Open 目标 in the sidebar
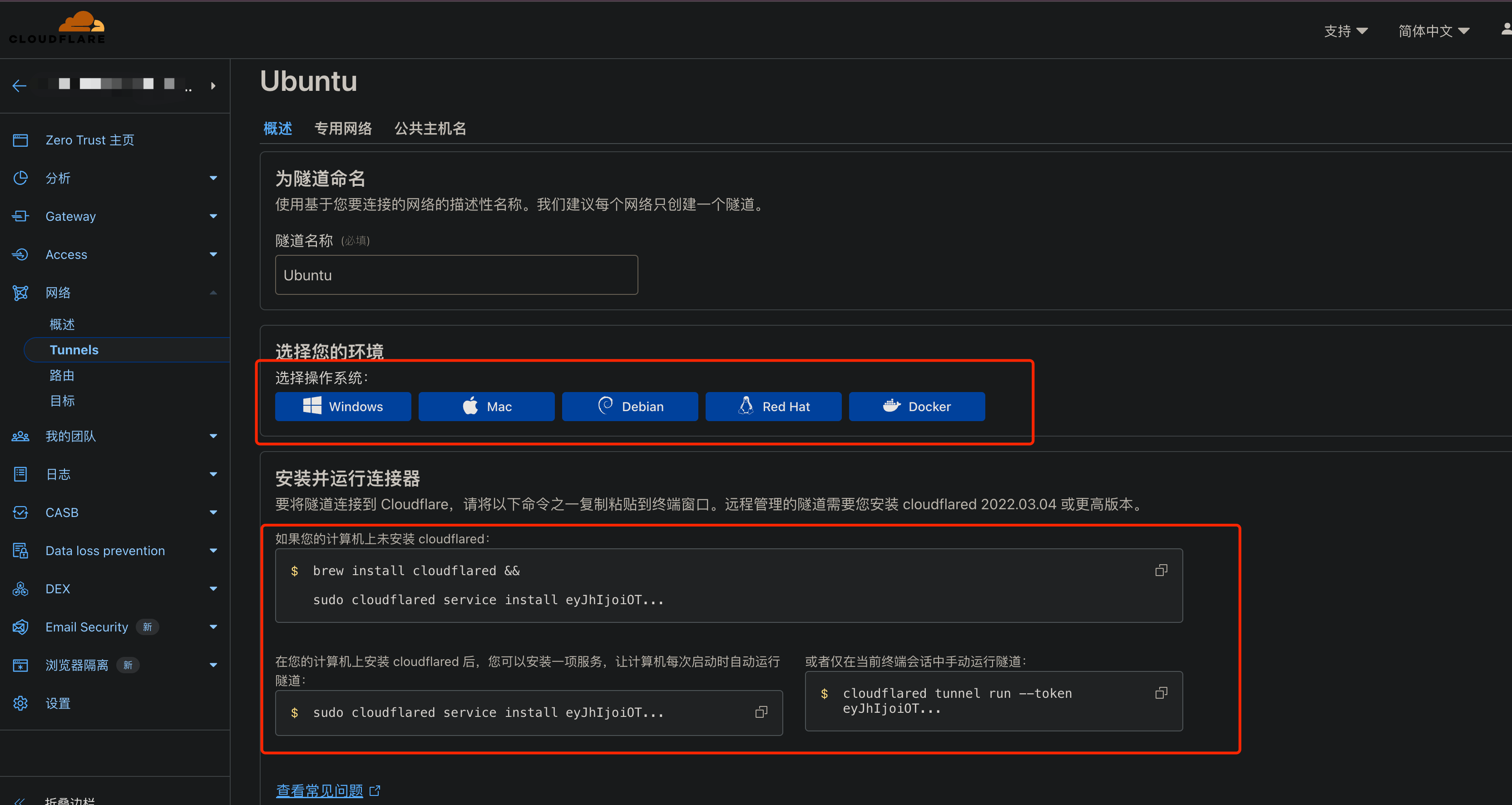Viewport: 1512px width, 805px height. pyautogui.click(x=62, y=401)
